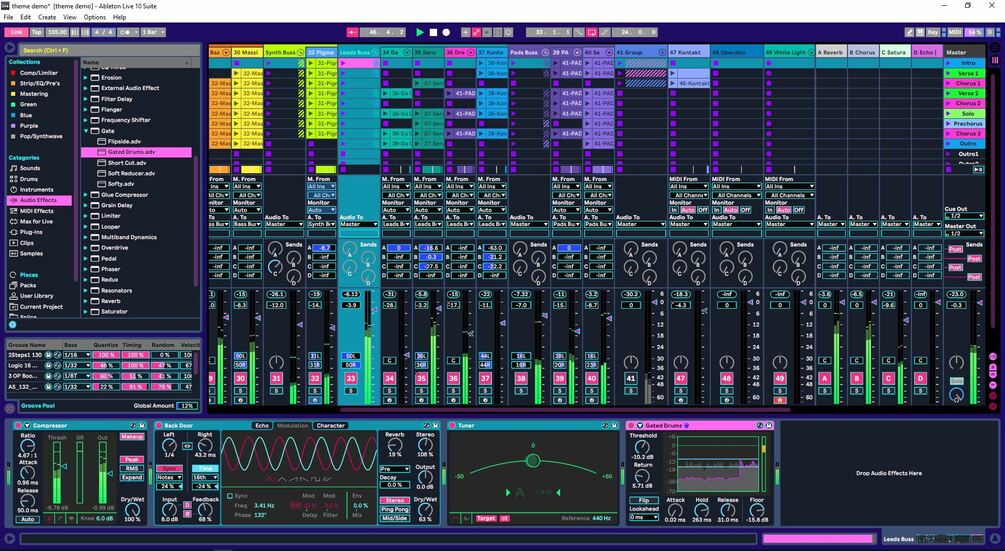Screen dimensions: 1005x551
Task: Expand the Filter Delay folder
Action: coord(85,99)
